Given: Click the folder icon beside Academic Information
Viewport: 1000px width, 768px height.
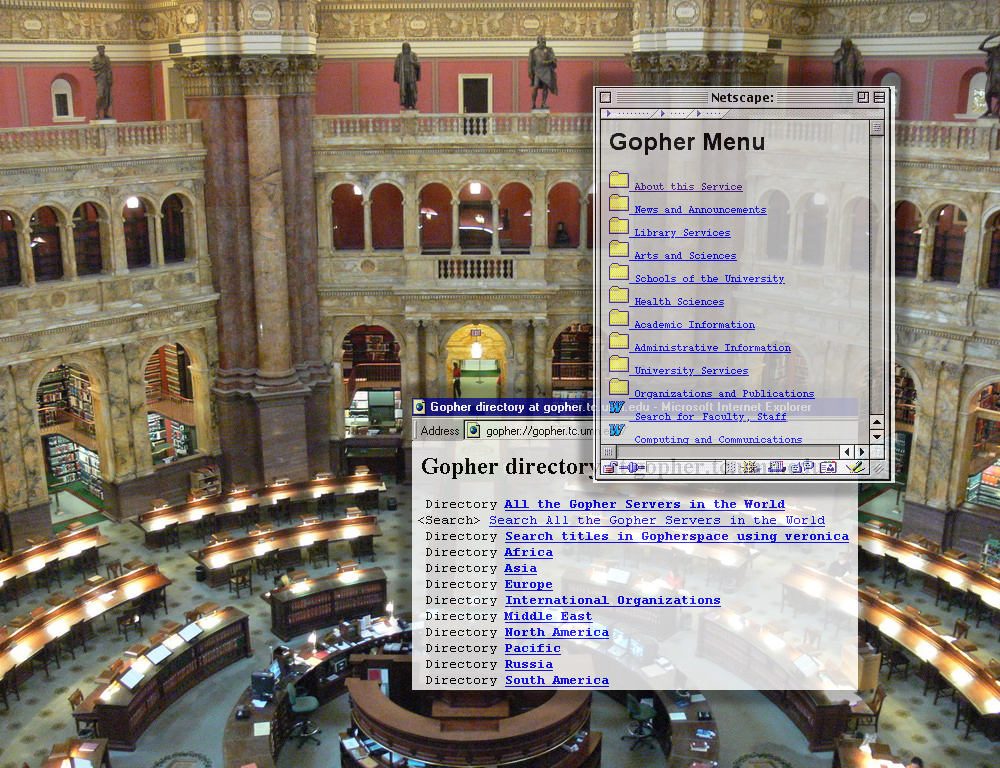Looking at the screenshot, I should [x=619, y=318].
